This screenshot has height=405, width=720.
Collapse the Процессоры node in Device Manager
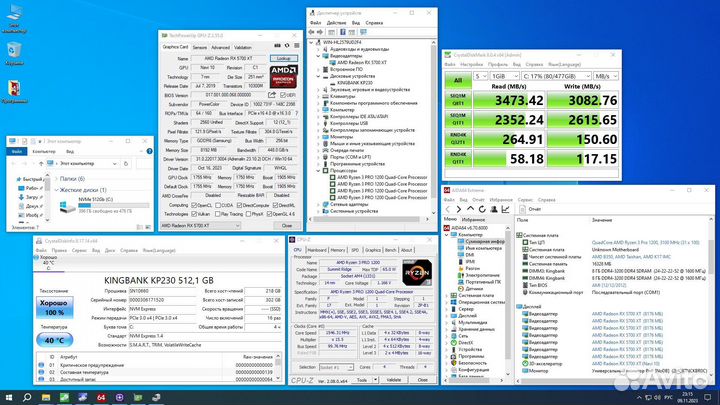(318, 170)
